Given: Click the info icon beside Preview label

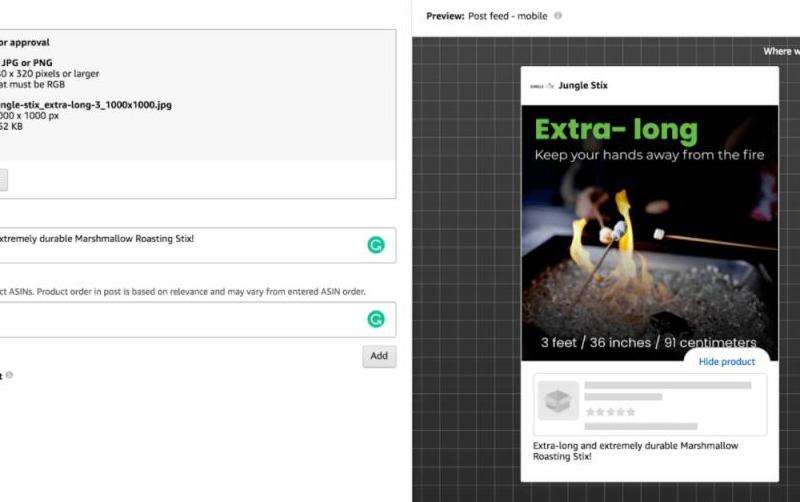Looking at the screenshot, I should coord(558,16).
